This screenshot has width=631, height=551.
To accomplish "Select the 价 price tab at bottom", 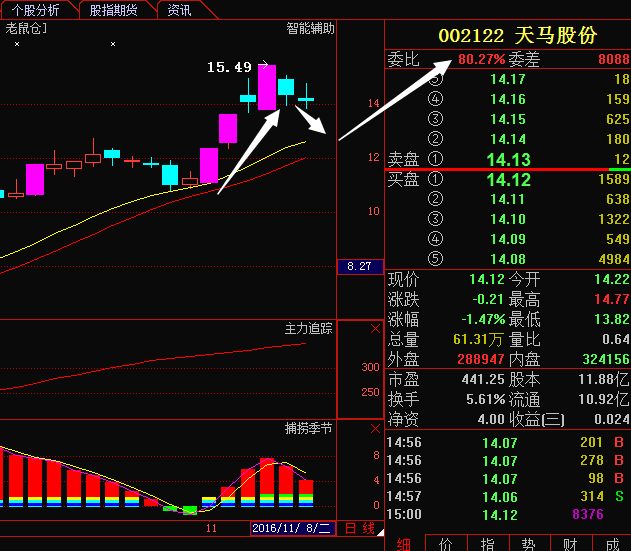I will point(446,543).
